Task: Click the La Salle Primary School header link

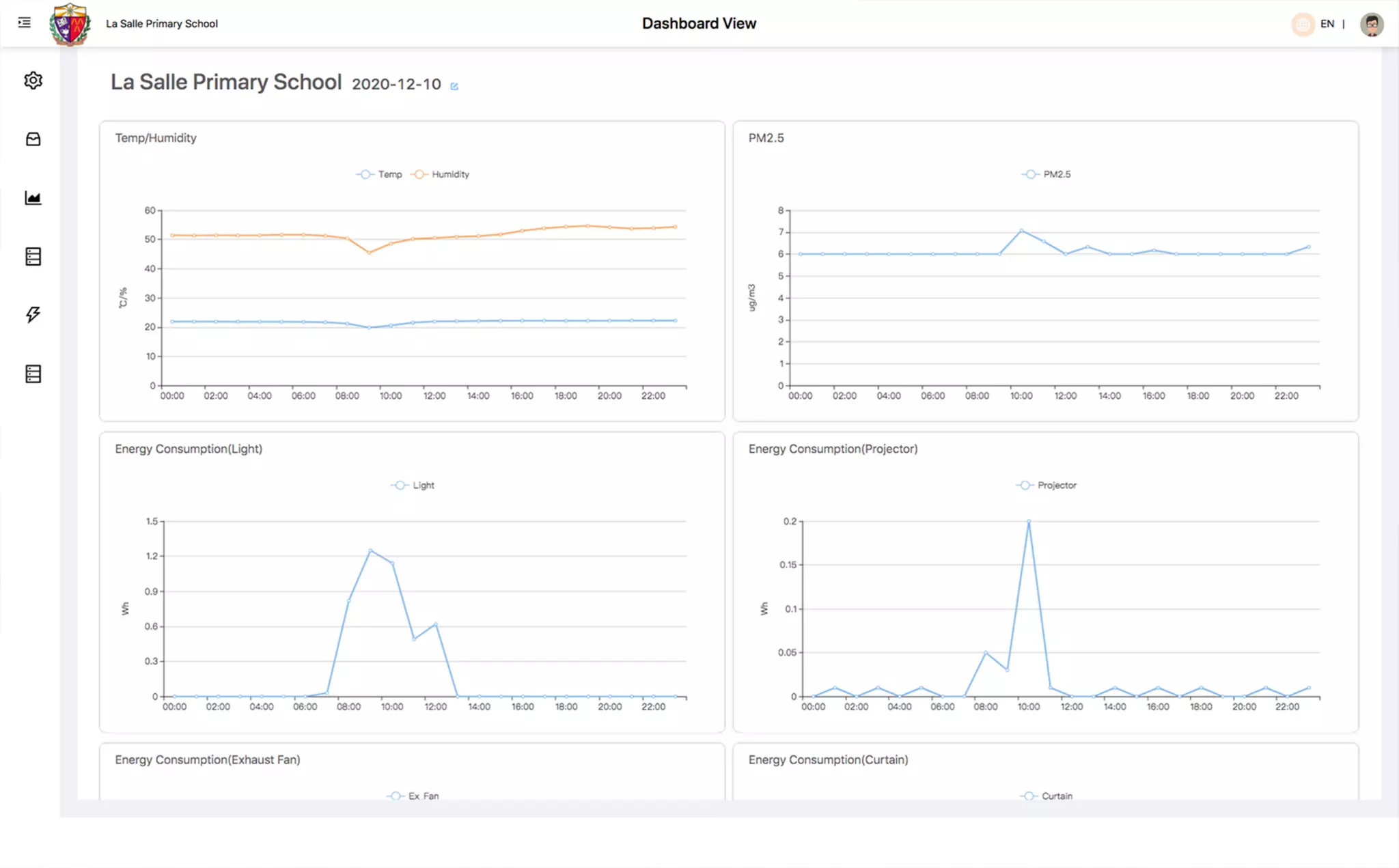Action: (162, 24)
